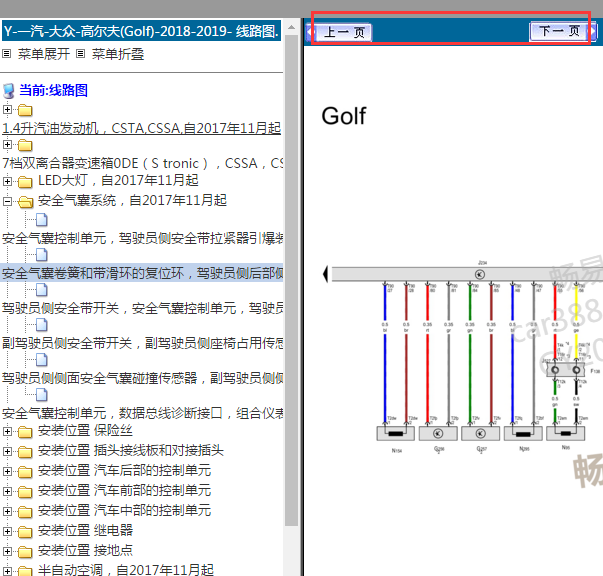Select 安装位置 保险丝 entry
Screen dimensions: 603x576
85,430
